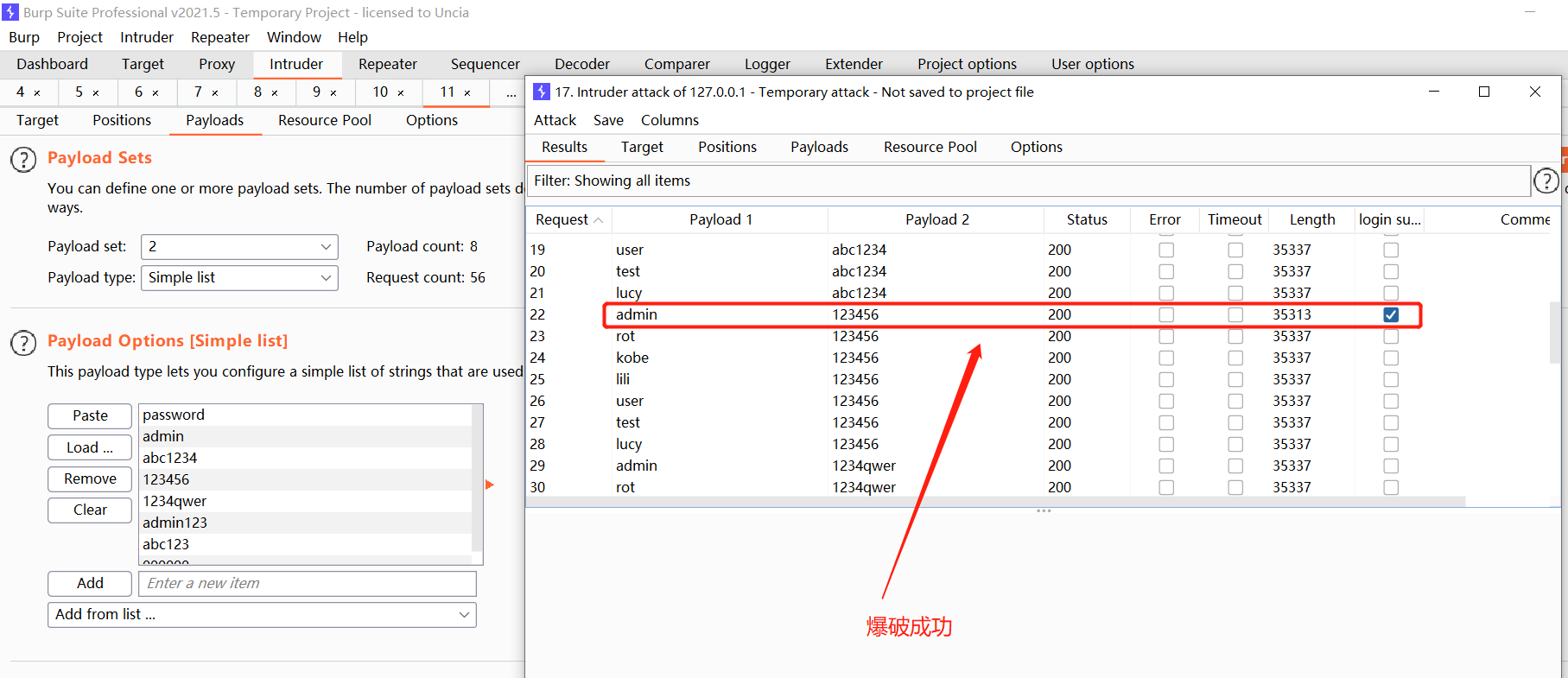Open the Project menu
This screenshot has width=1568, height=678.
[79, 37]
